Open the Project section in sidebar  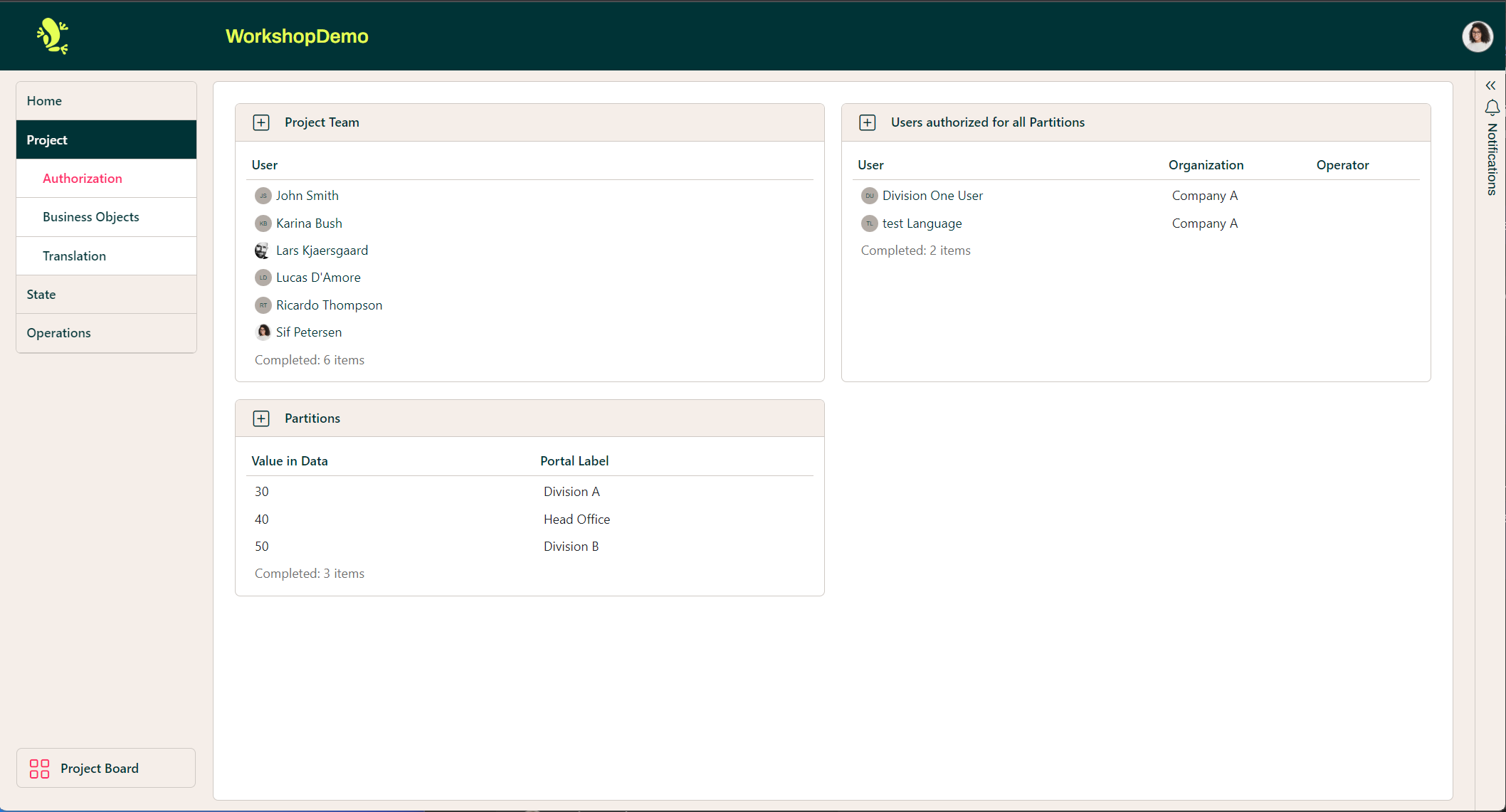pyautogui.click(x=46, y=139)
